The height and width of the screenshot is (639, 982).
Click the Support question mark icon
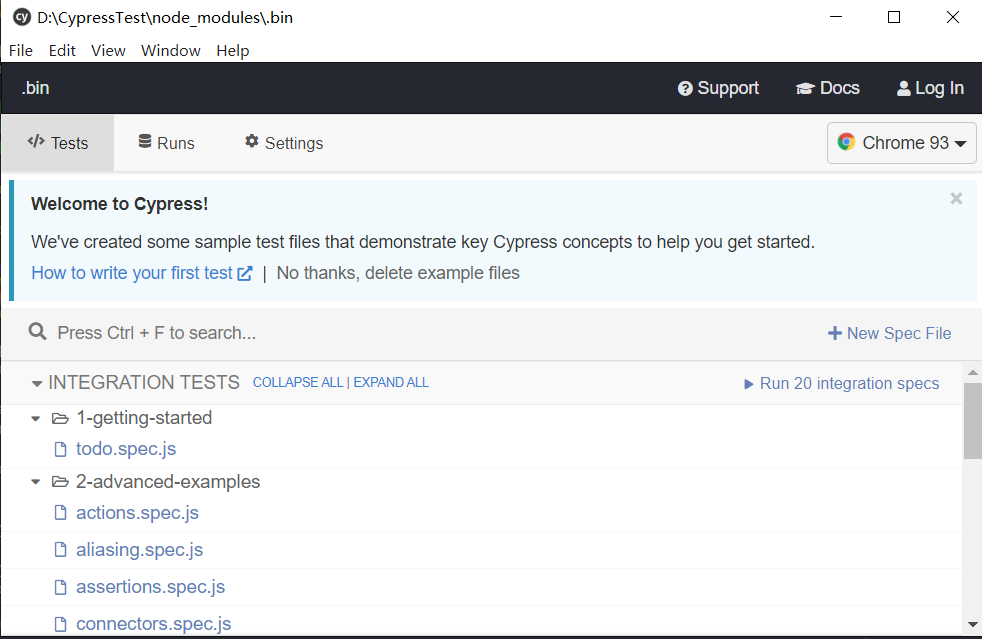[685, 88]
